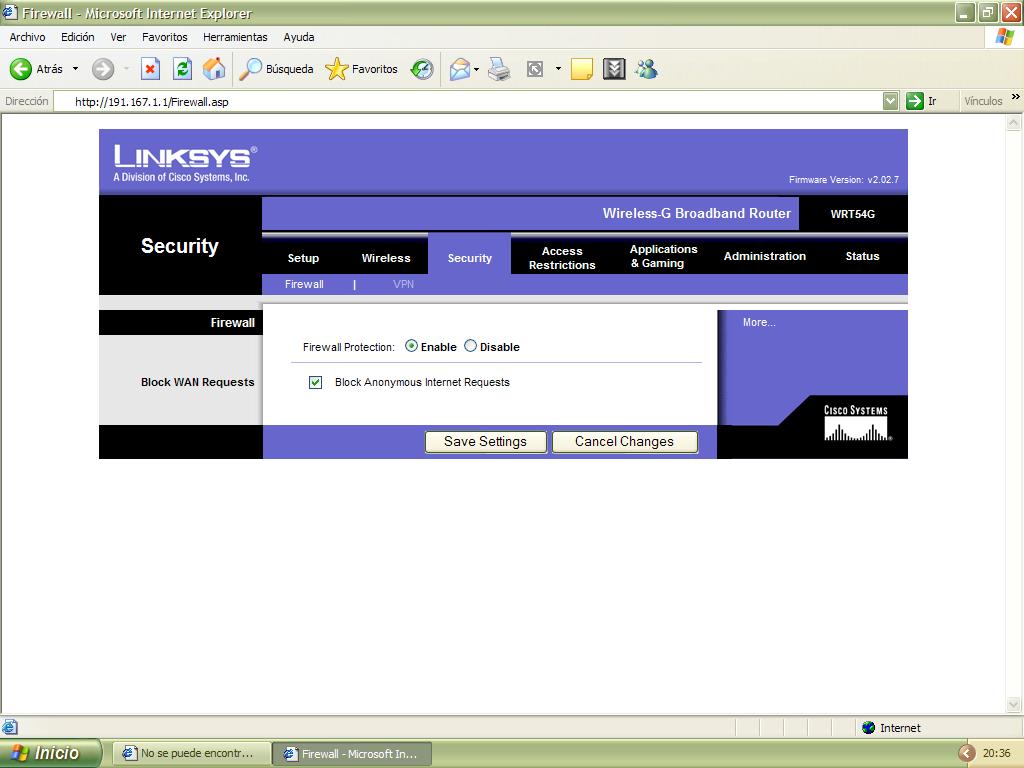Click the Inicio start button
1024x768 pixels.
coord(51,753)
